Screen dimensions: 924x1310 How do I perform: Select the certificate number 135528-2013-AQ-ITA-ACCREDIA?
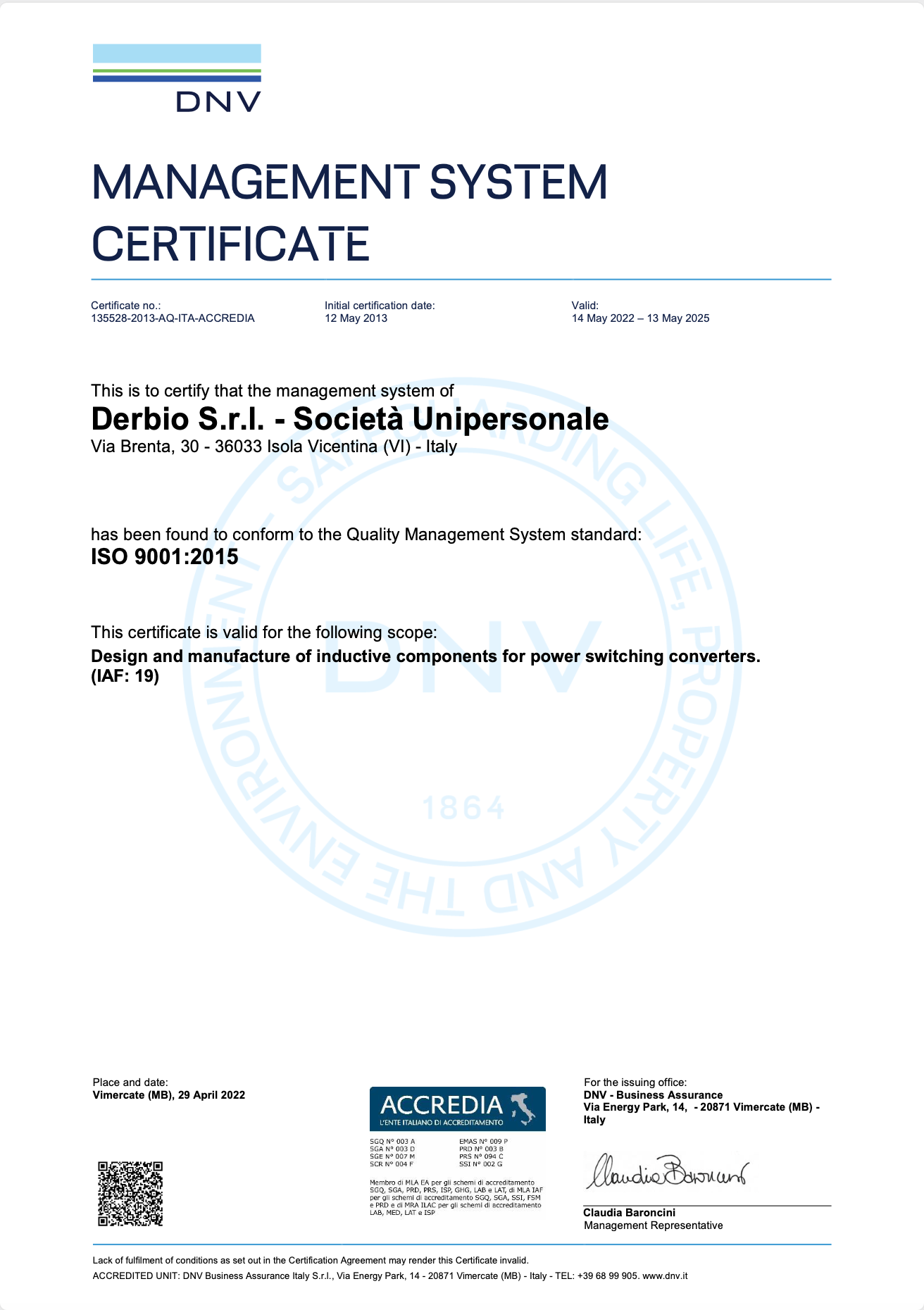coord(173,318)
